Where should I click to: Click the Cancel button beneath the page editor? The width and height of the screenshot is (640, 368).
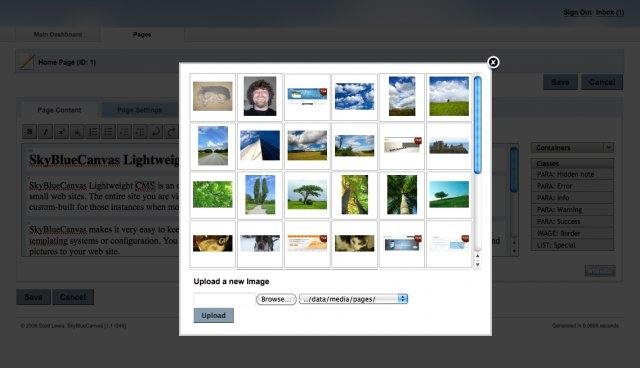[x=73, y=297]
